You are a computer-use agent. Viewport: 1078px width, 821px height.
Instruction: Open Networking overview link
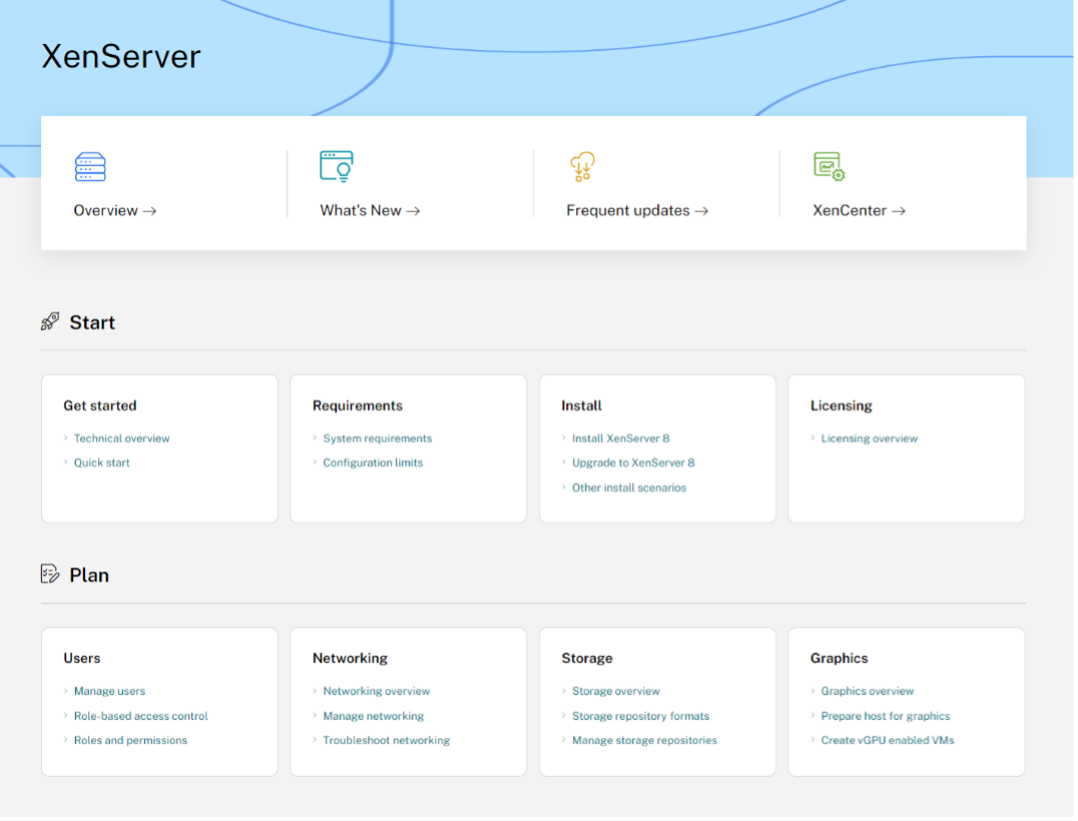pyautogui.click(x=376, y=692)
